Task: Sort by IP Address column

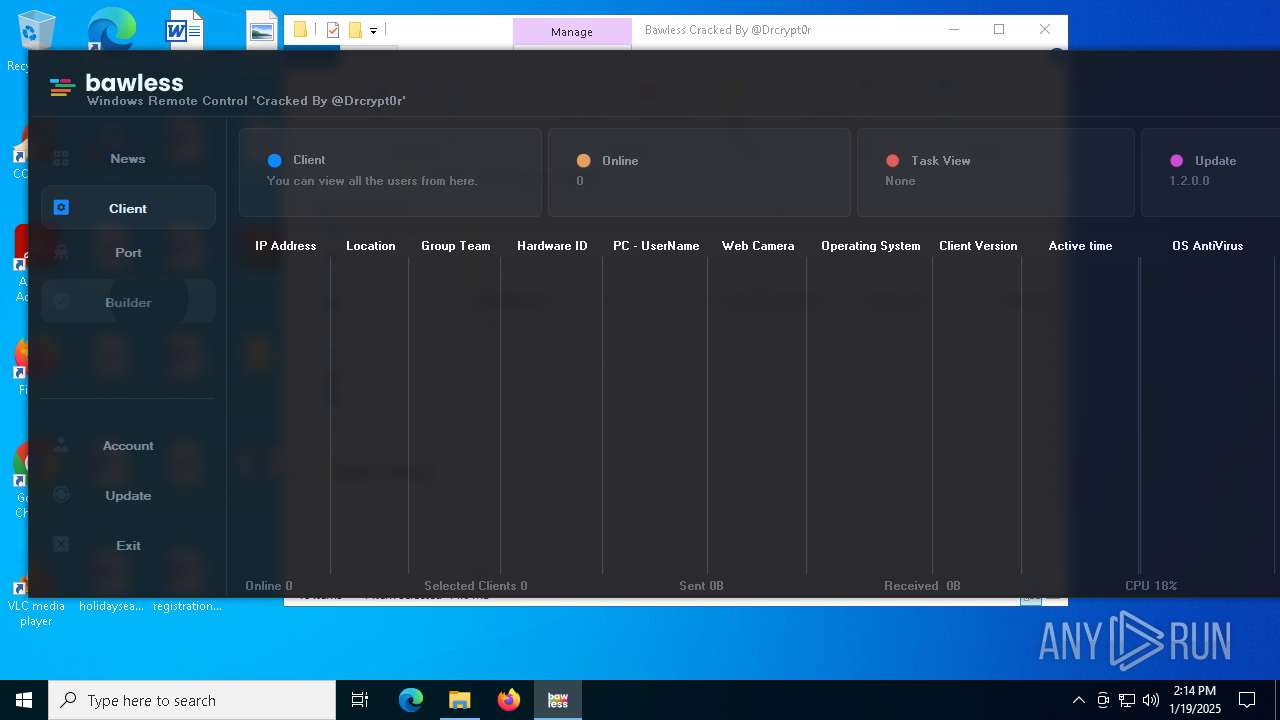Action: coord(286,246)
